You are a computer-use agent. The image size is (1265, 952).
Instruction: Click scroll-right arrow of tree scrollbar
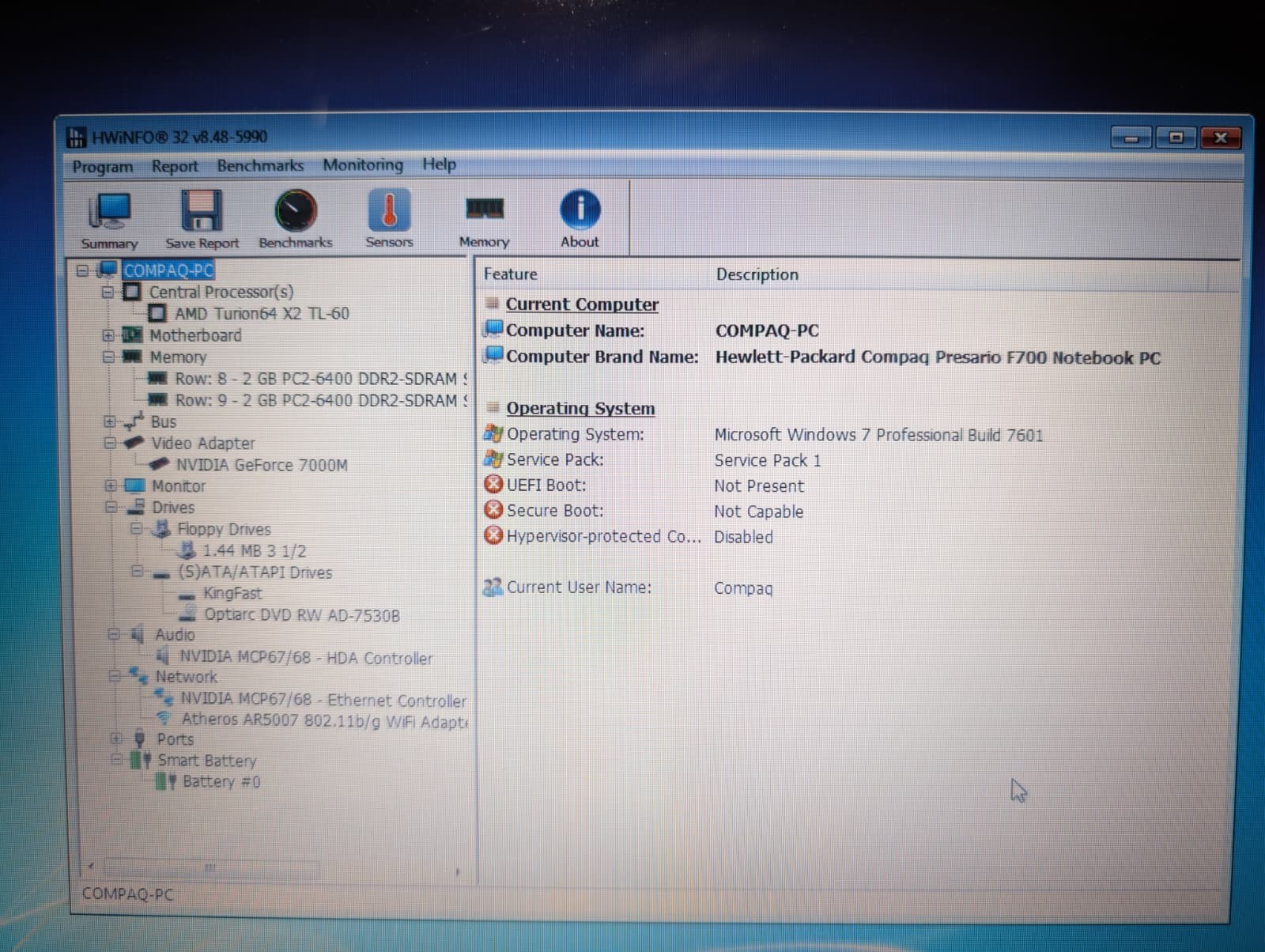coord(457,871)
